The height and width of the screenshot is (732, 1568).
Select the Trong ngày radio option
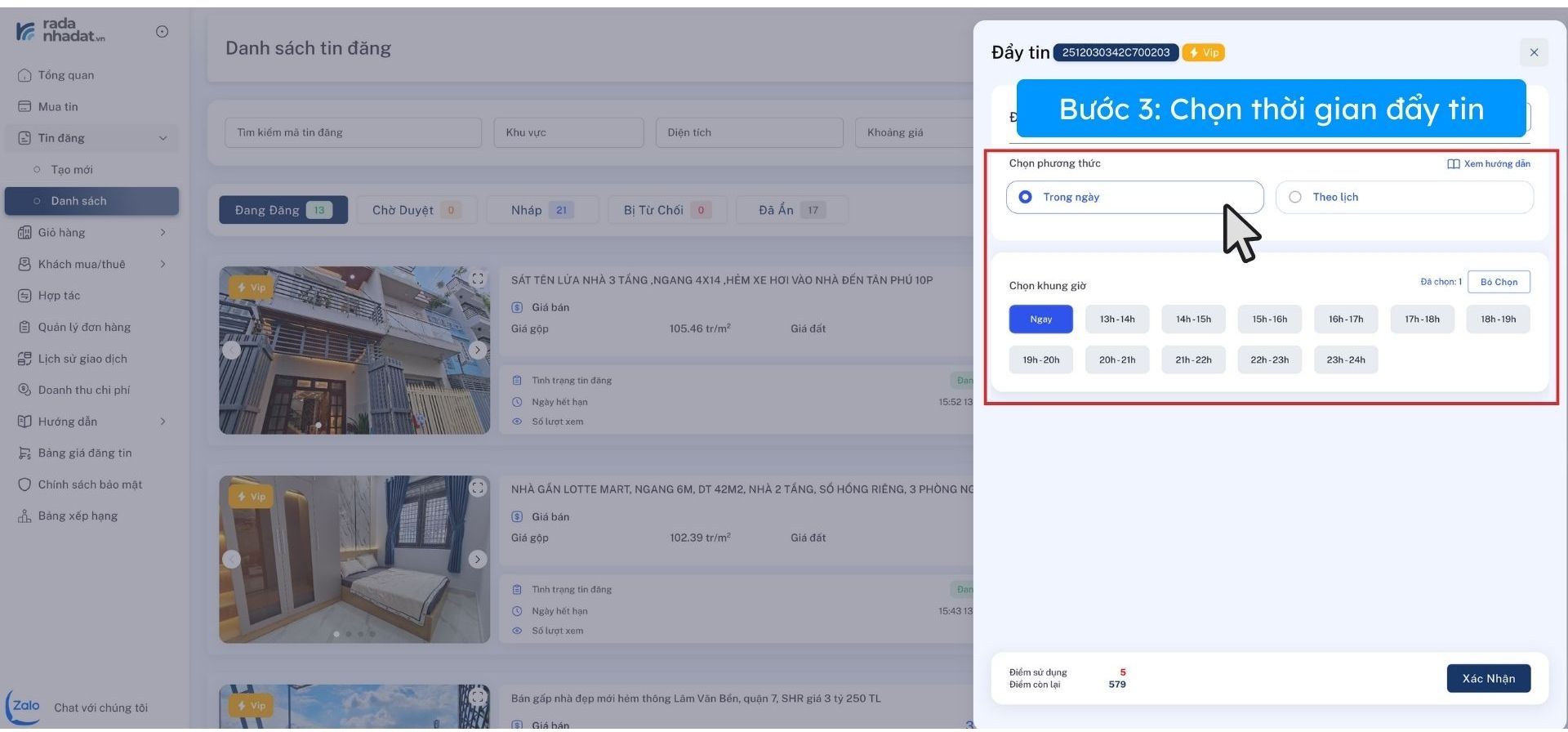point(1026,197)
